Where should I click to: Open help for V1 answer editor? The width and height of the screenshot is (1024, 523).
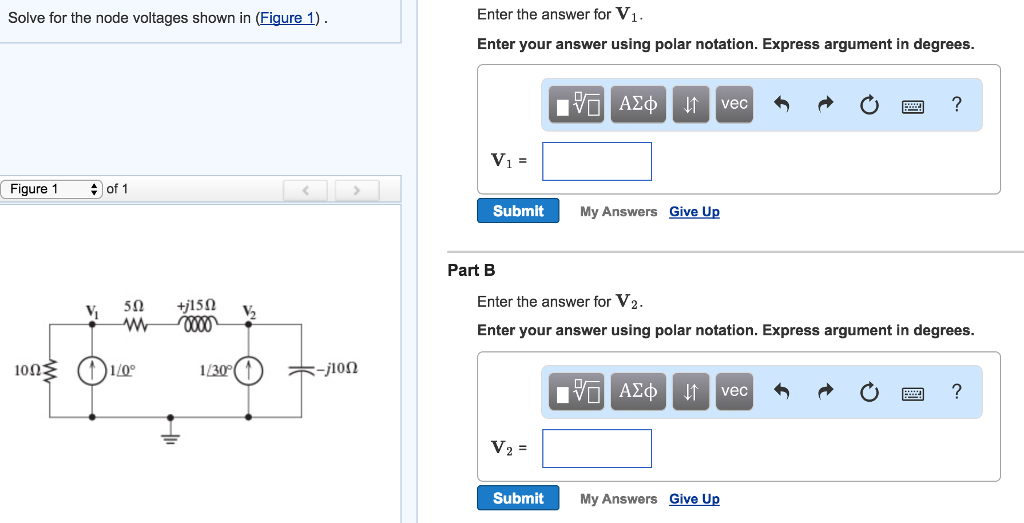tap(956, 104)
